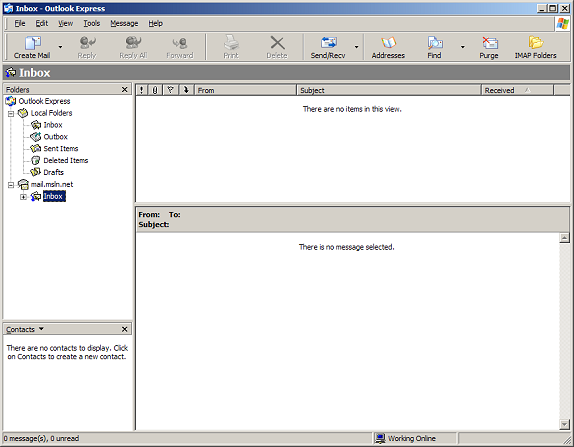574x447 pixels.
Task: Open the View menu
Action: 66,23
